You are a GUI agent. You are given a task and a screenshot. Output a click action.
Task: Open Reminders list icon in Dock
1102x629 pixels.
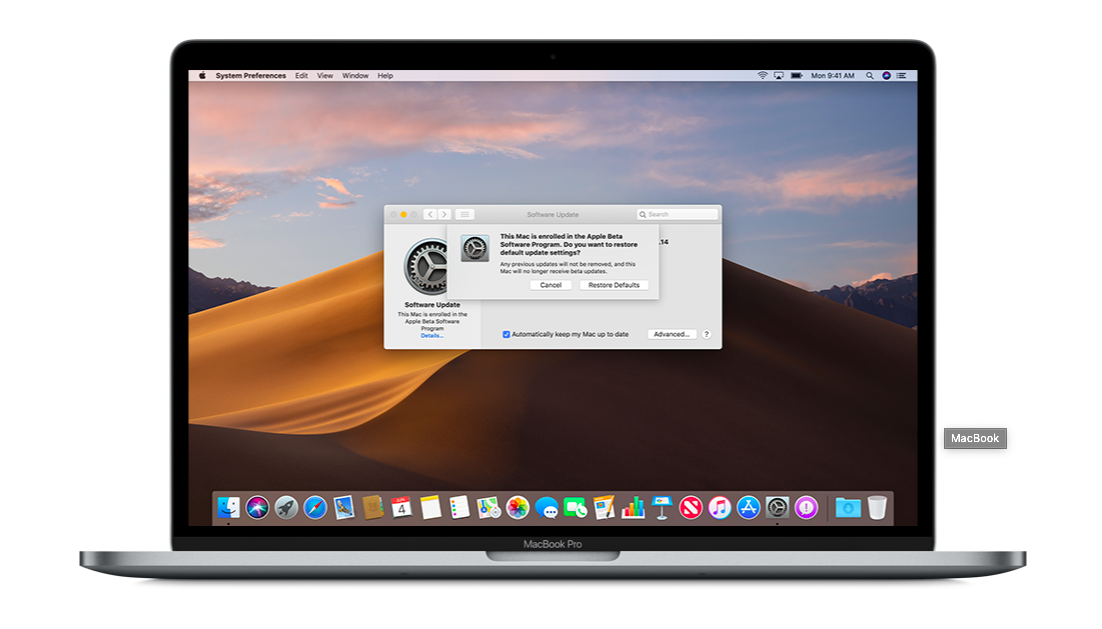[x=459, y=507]
